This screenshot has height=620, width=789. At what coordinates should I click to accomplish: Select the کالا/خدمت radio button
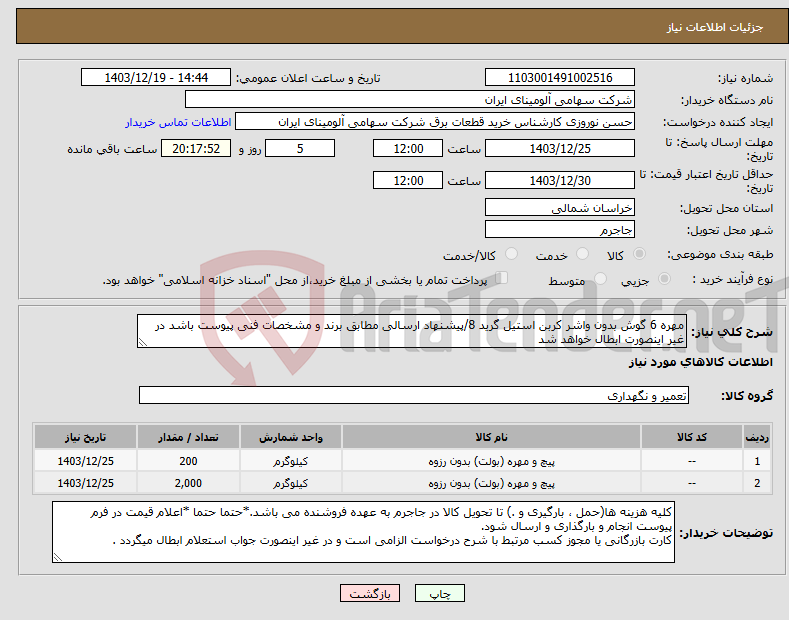pos(511,254)
